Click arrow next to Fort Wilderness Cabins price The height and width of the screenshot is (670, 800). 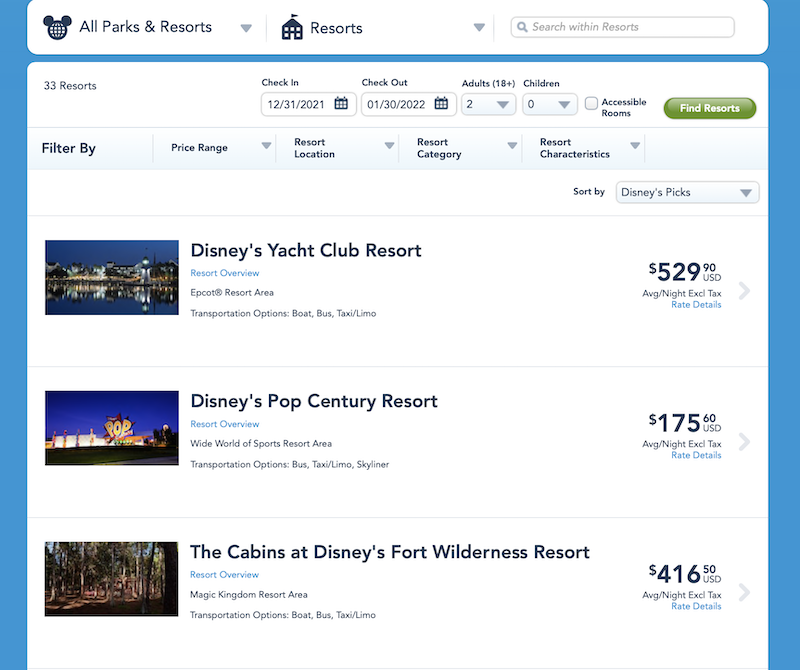[x=743, y=593]
